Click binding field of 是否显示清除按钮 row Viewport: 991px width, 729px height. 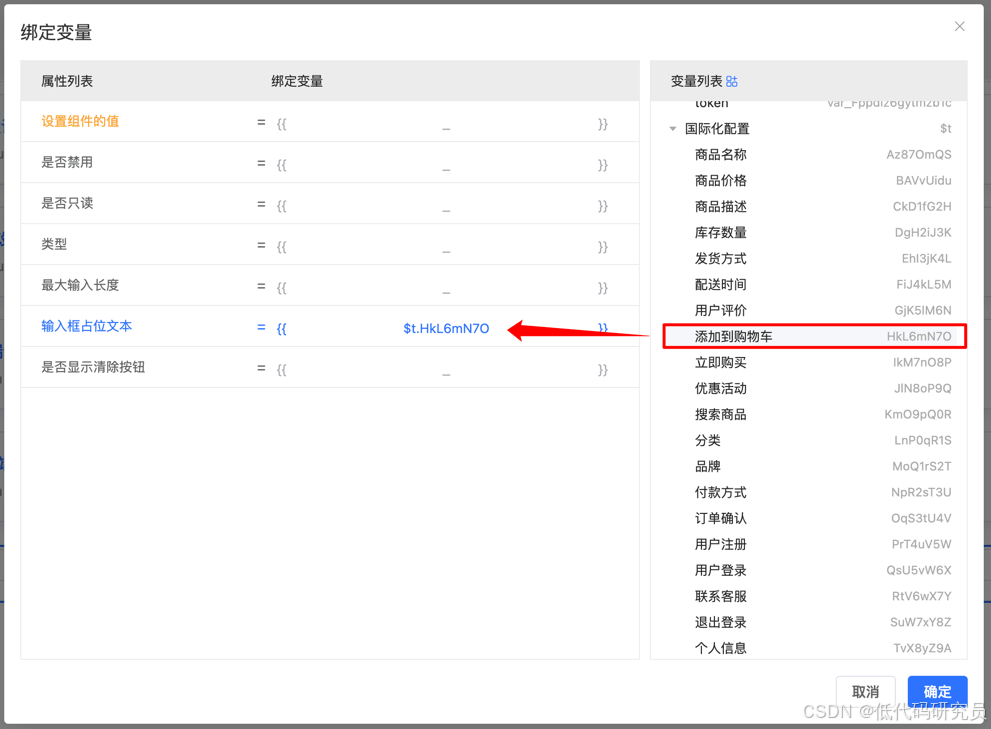click(442, 370)
